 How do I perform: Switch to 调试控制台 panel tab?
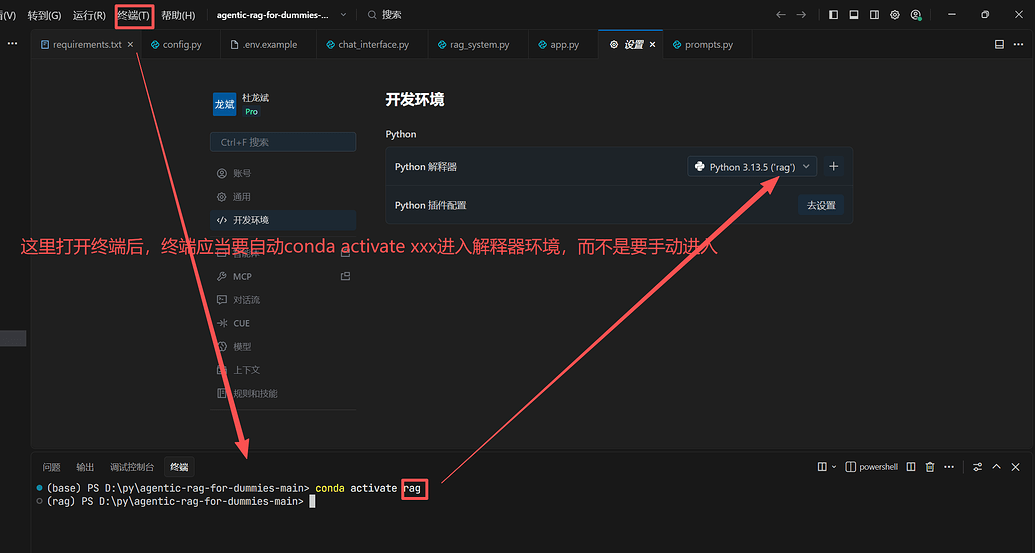pos(132,467)
